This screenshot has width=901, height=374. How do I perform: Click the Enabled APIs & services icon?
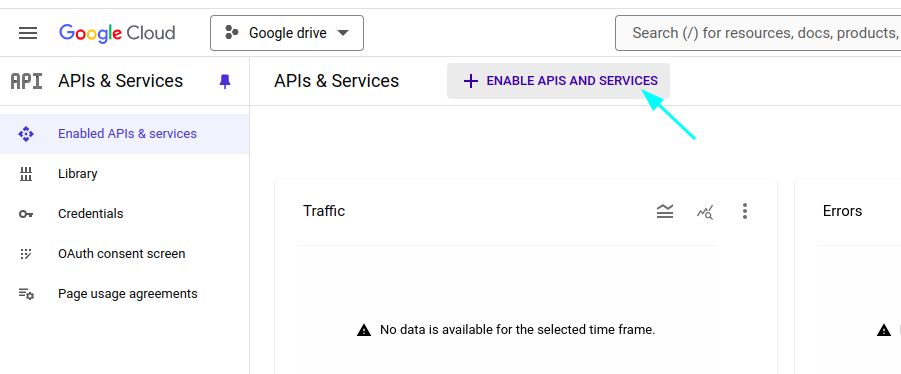pos(26,134)
